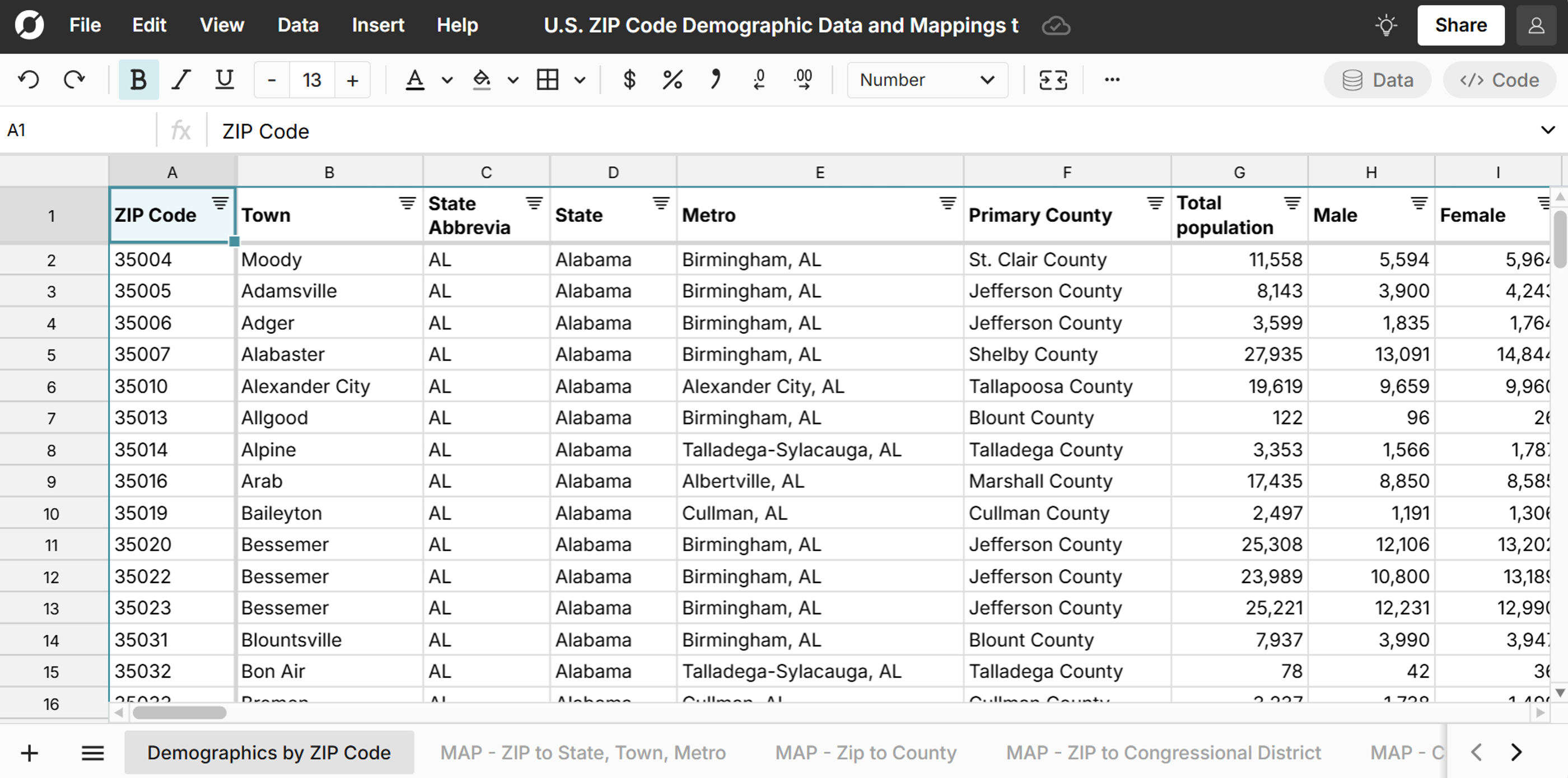Screen dimensions: 1568x778
Task: Increase font size with plus button
Action: coord(352,80)
